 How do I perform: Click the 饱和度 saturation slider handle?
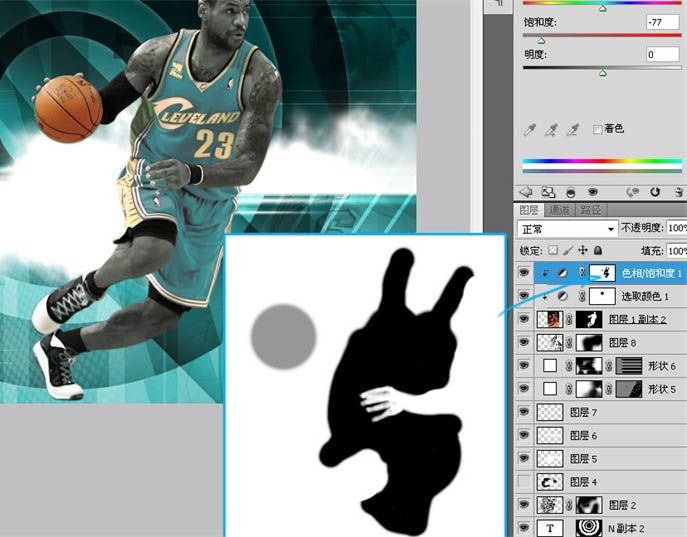[542, 41]
